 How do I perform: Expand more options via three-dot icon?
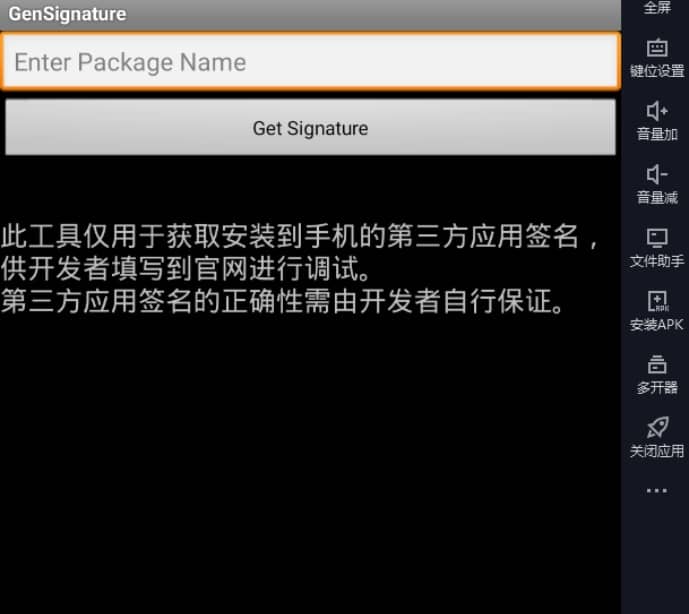pyautogui.click(x=657, y=490)
